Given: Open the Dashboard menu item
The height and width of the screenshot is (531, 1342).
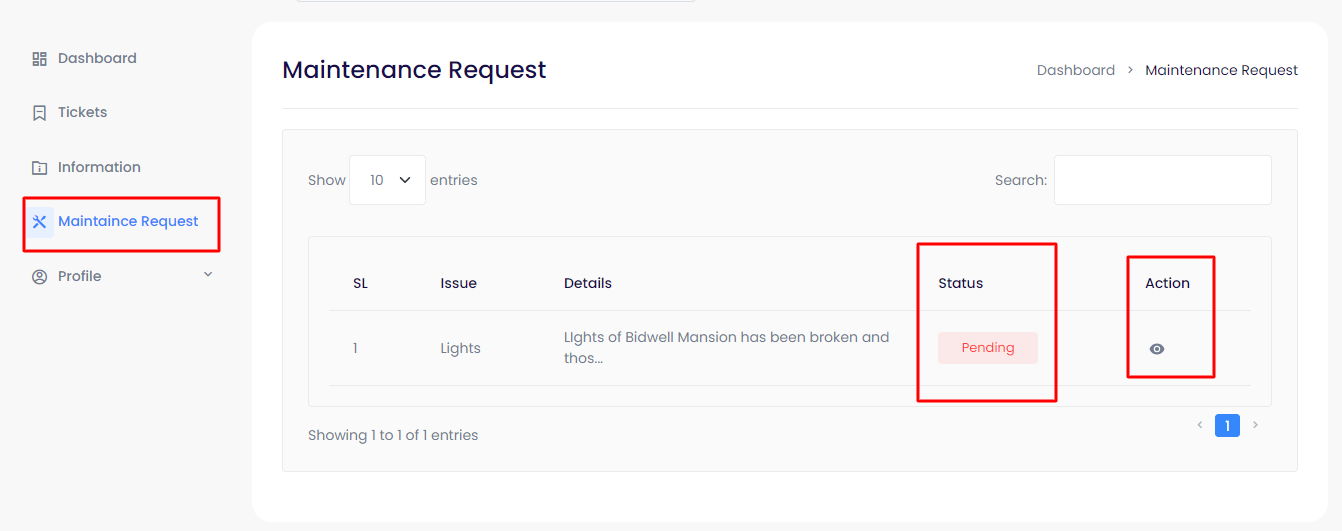Looking at the screenshot, I should (x=97, y=58).
